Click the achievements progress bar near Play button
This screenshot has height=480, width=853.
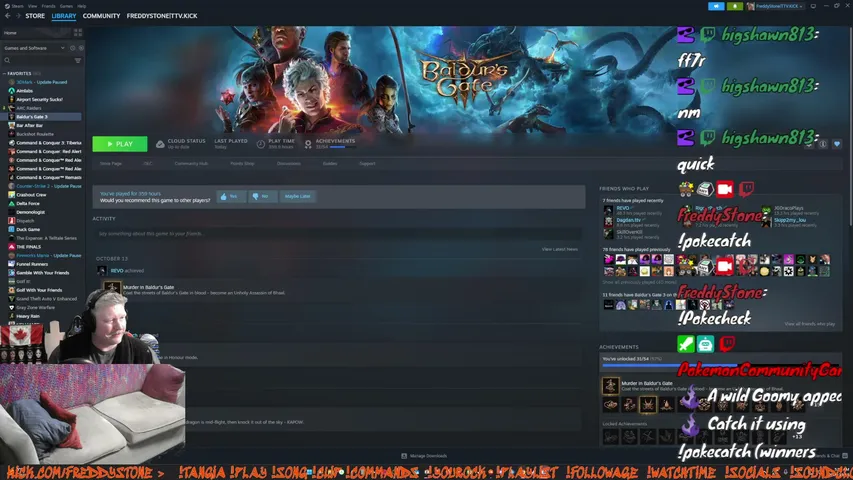342,147
